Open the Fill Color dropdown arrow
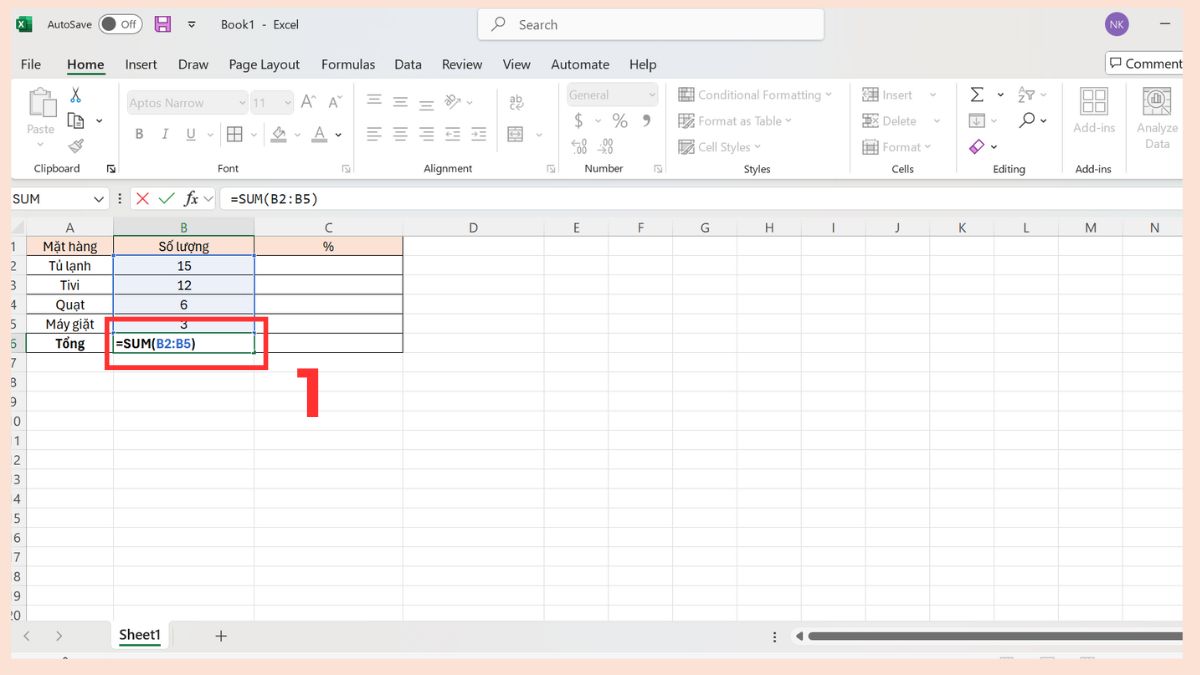1200x675 pixels. [297, 133]
